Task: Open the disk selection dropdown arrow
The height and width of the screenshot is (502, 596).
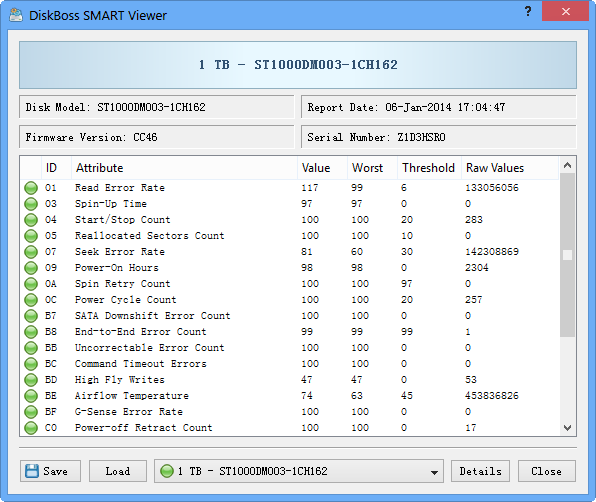Action: (434, 472)
